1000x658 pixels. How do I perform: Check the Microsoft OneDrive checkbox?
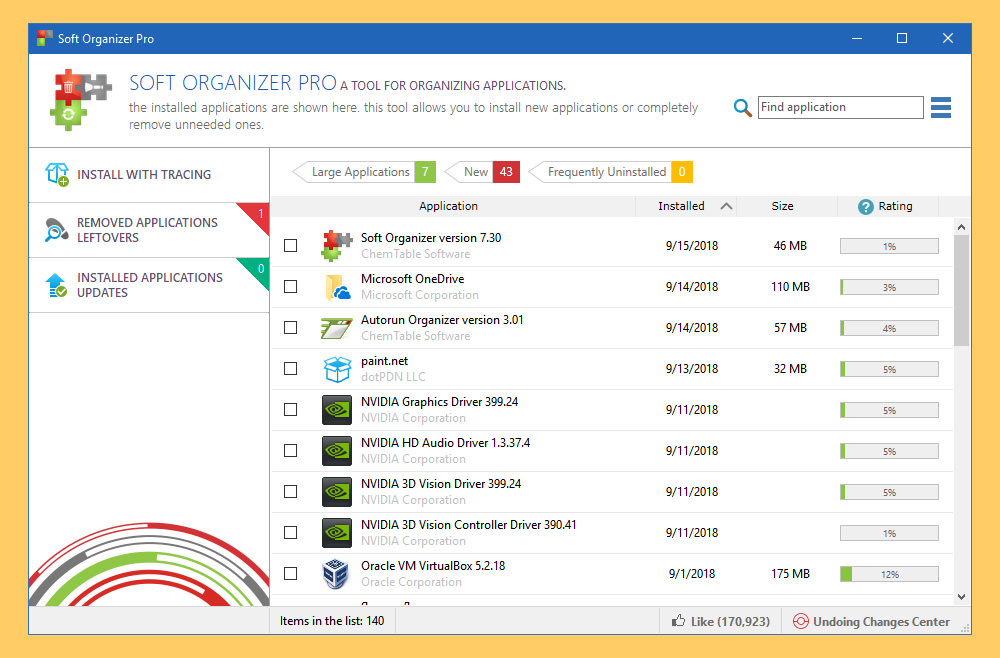[x=290, y=286]
